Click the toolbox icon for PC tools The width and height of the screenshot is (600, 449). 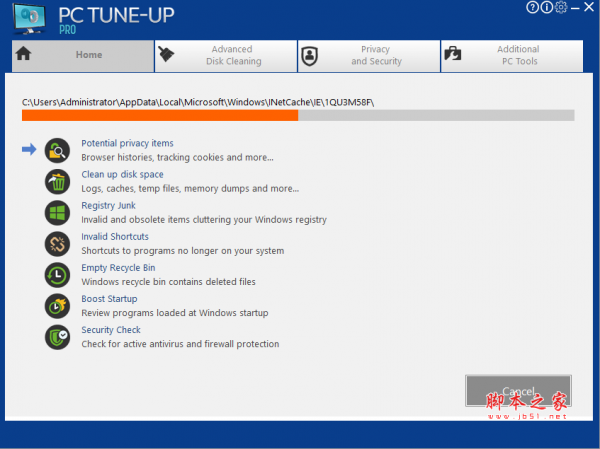453,54
